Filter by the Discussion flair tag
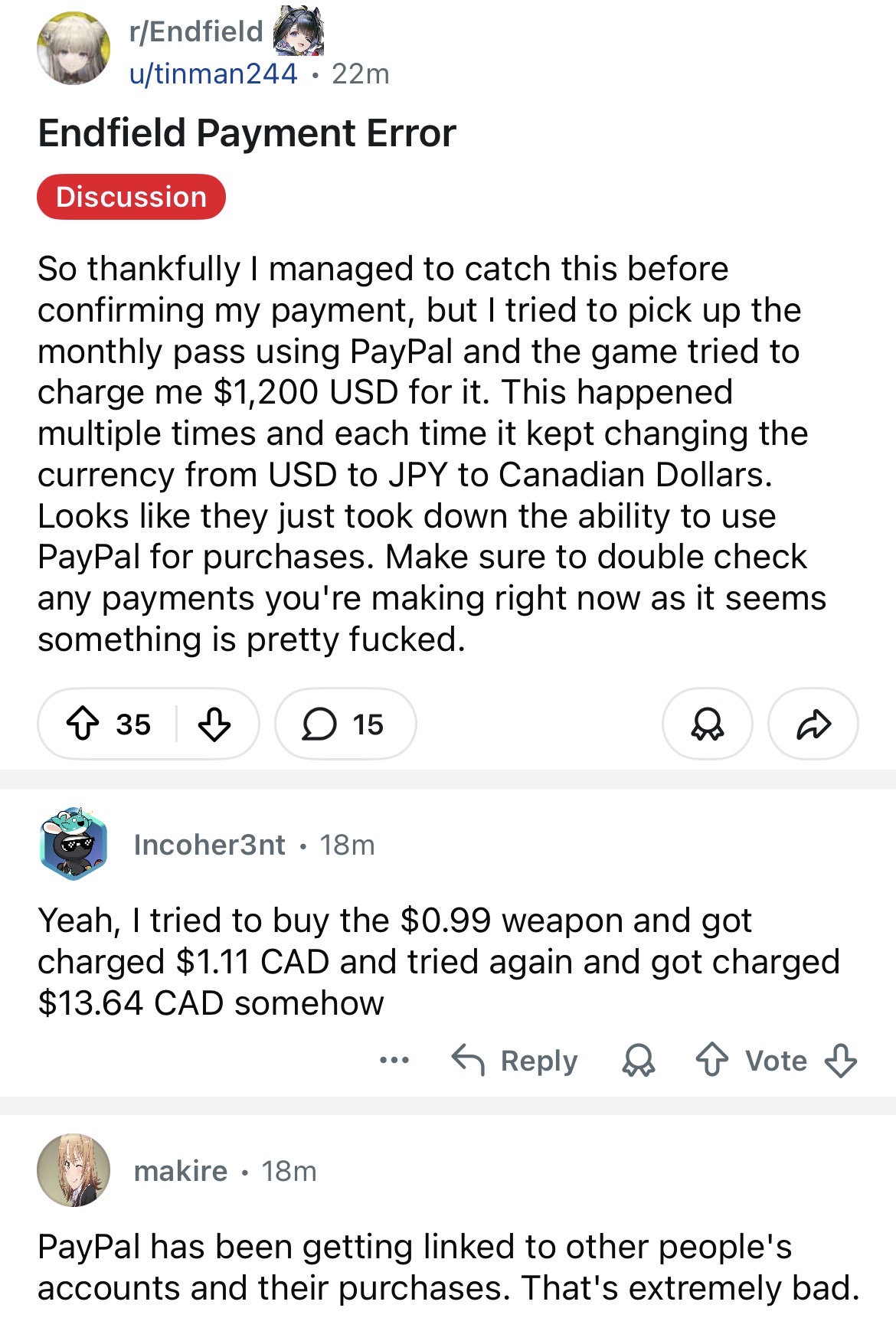The image size is (896, 1318). pos(131,197)
